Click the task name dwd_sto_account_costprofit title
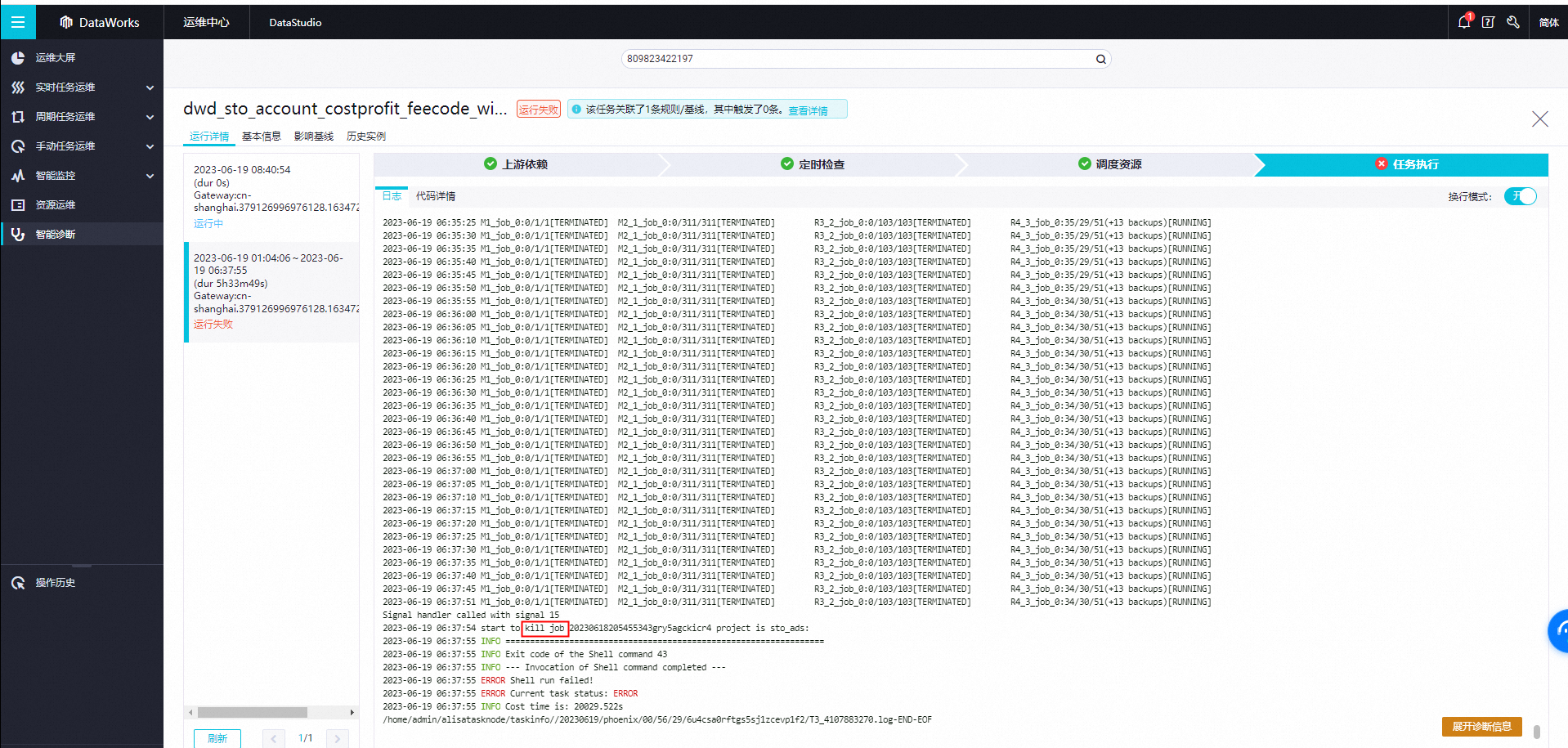Image resolution: width=1568 pixels, height=748 pixels. pos(345,109)
